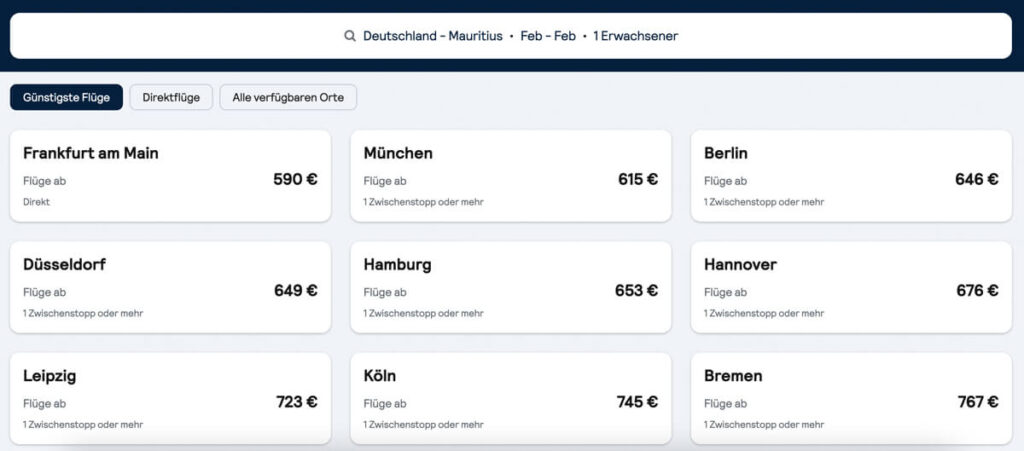
Task: Click the 646 € Berlin price
Action: 976,179
